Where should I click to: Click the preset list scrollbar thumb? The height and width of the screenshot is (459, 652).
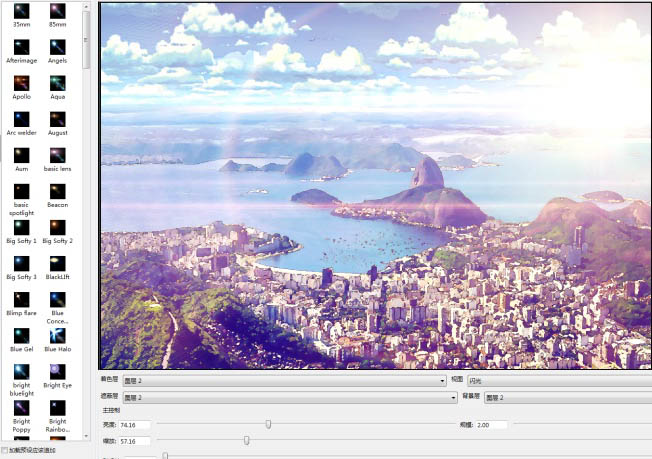tap(86, 40)
